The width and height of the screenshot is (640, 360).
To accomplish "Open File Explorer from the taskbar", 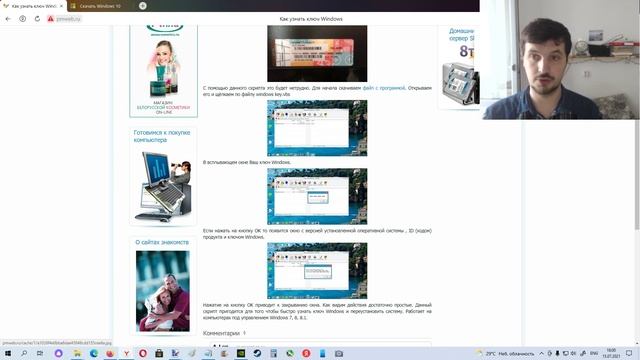I will (x=77, y=353).
